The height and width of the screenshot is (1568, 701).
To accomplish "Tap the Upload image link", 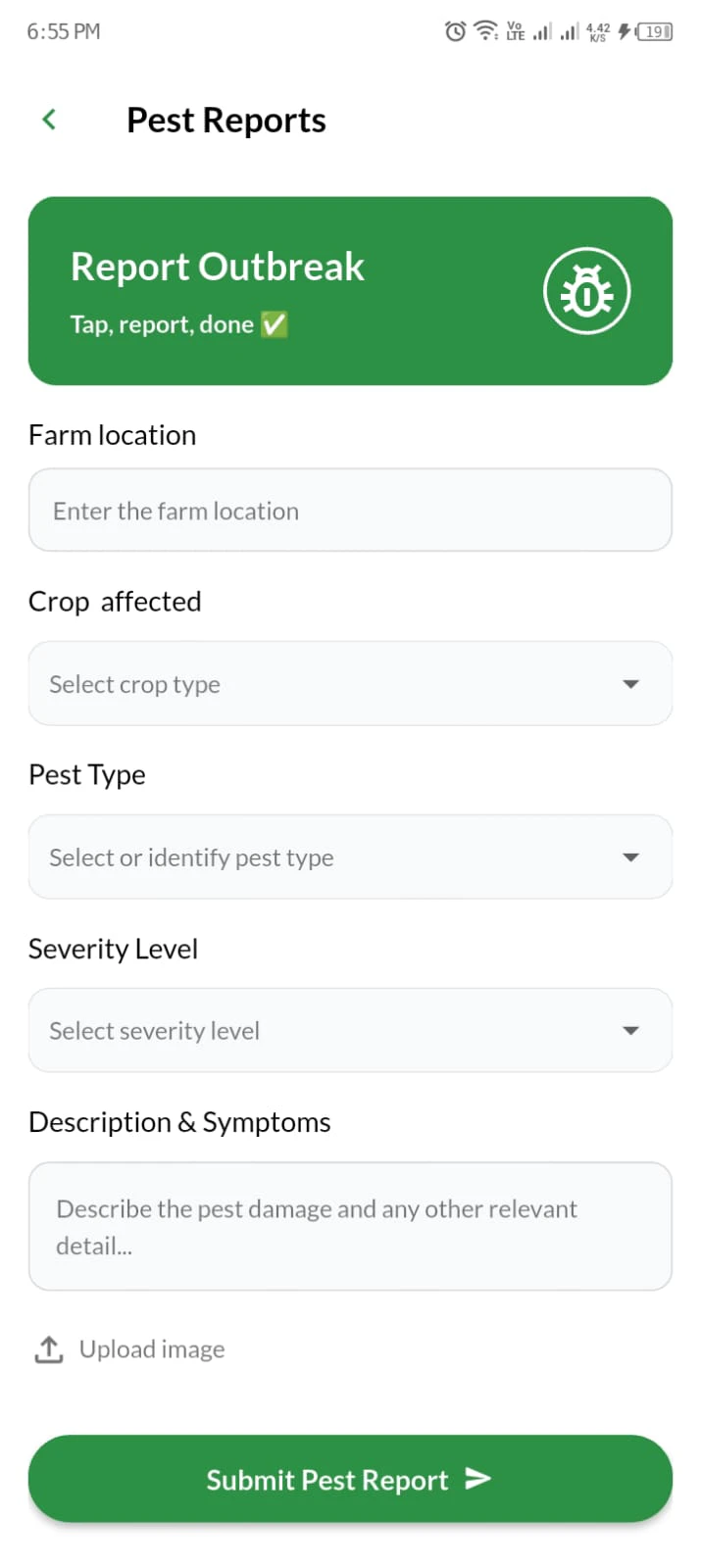I will pyautogui.click(x=152, y=1349).
